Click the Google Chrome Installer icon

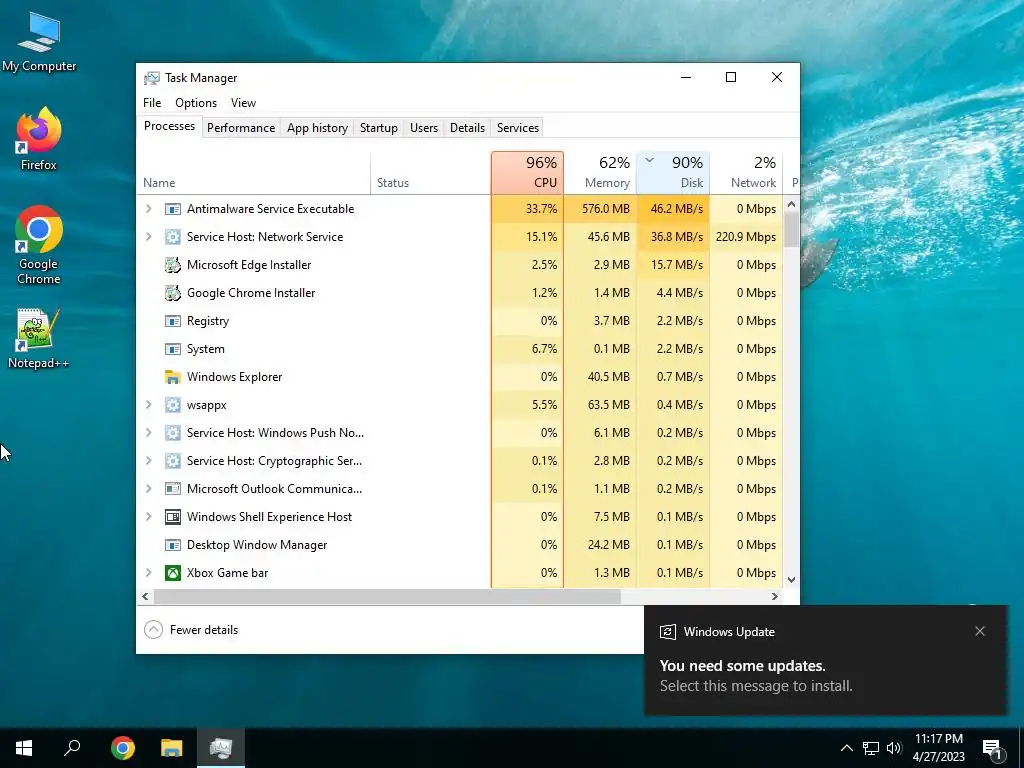tap(172, 293)
